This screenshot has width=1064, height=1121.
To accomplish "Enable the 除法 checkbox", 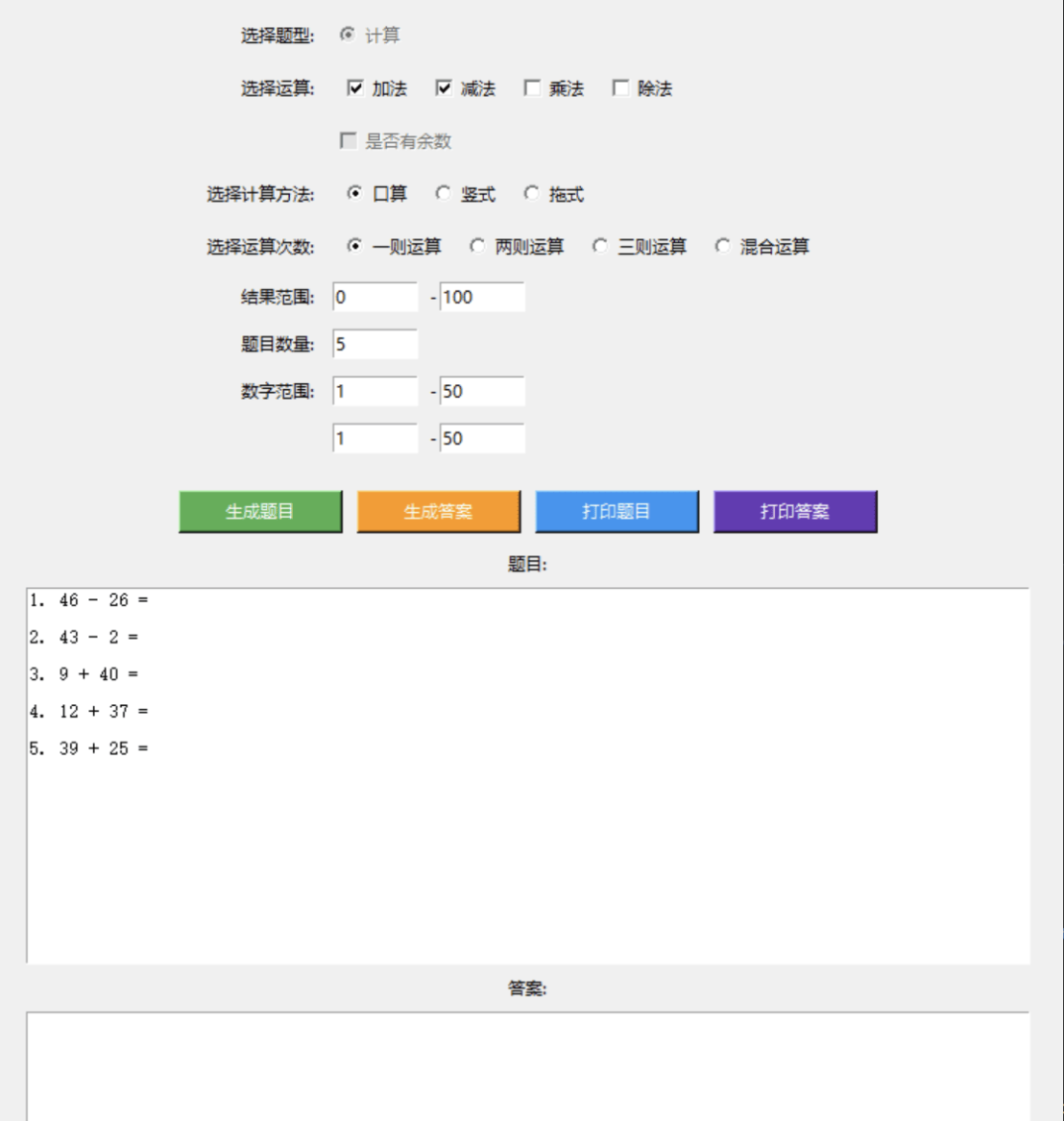I will [x=620, y=88].
